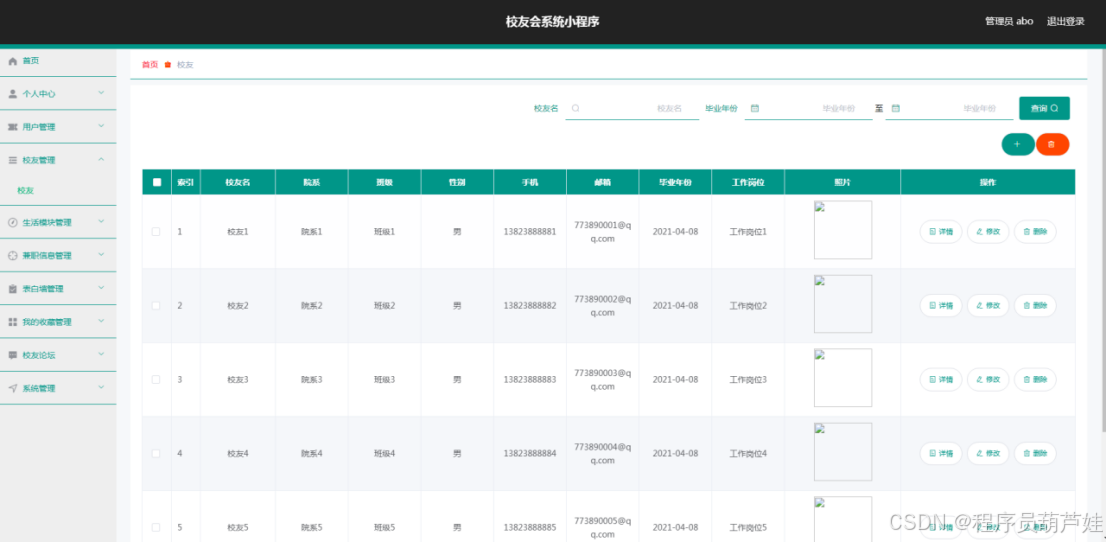1107x542 pixels.
Task: Click the 工作岗位3 cell
Action: click(x=748, y=380)
